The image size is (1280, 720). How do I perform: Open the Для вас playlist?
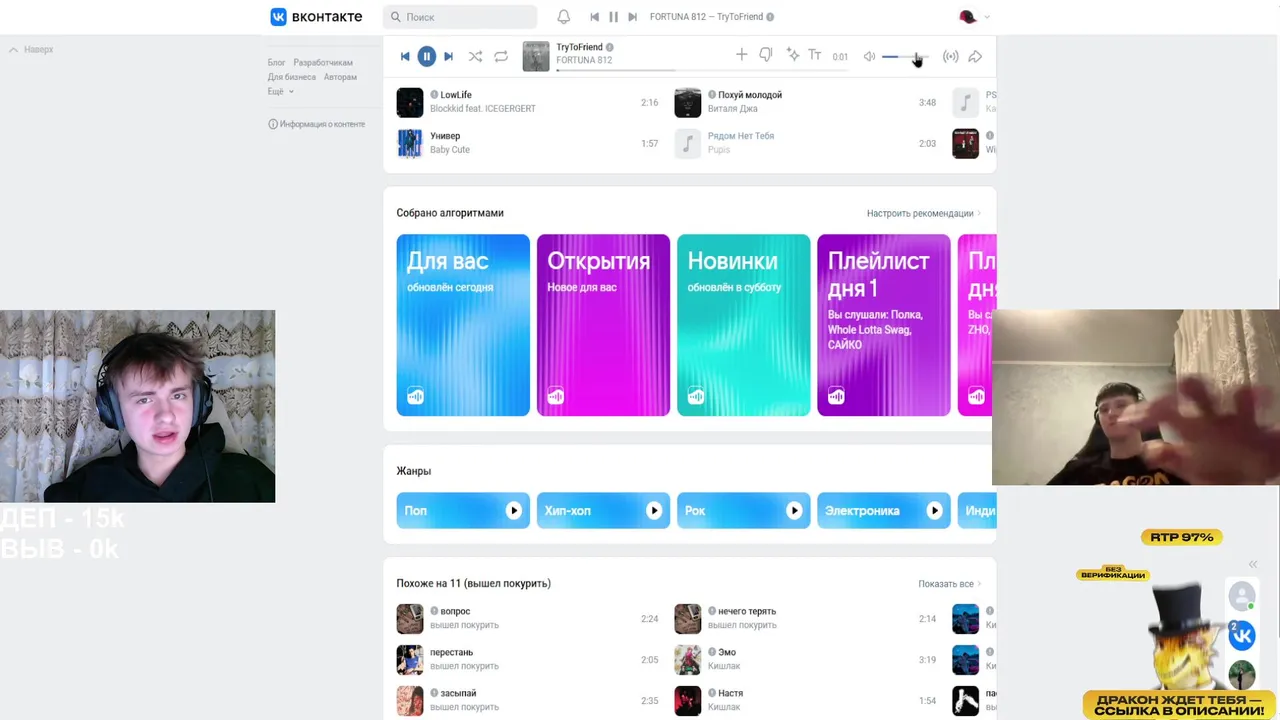[463, 325]
